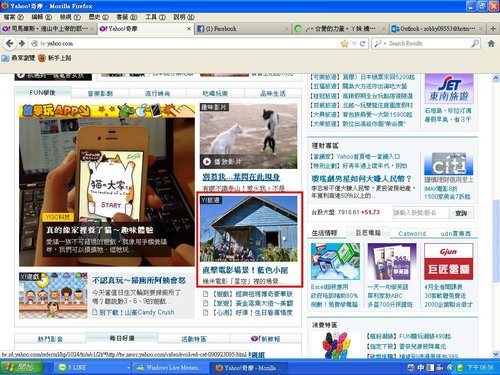Open the 書籤 menu
500x375 pixels.
click(x=127, y=17)
